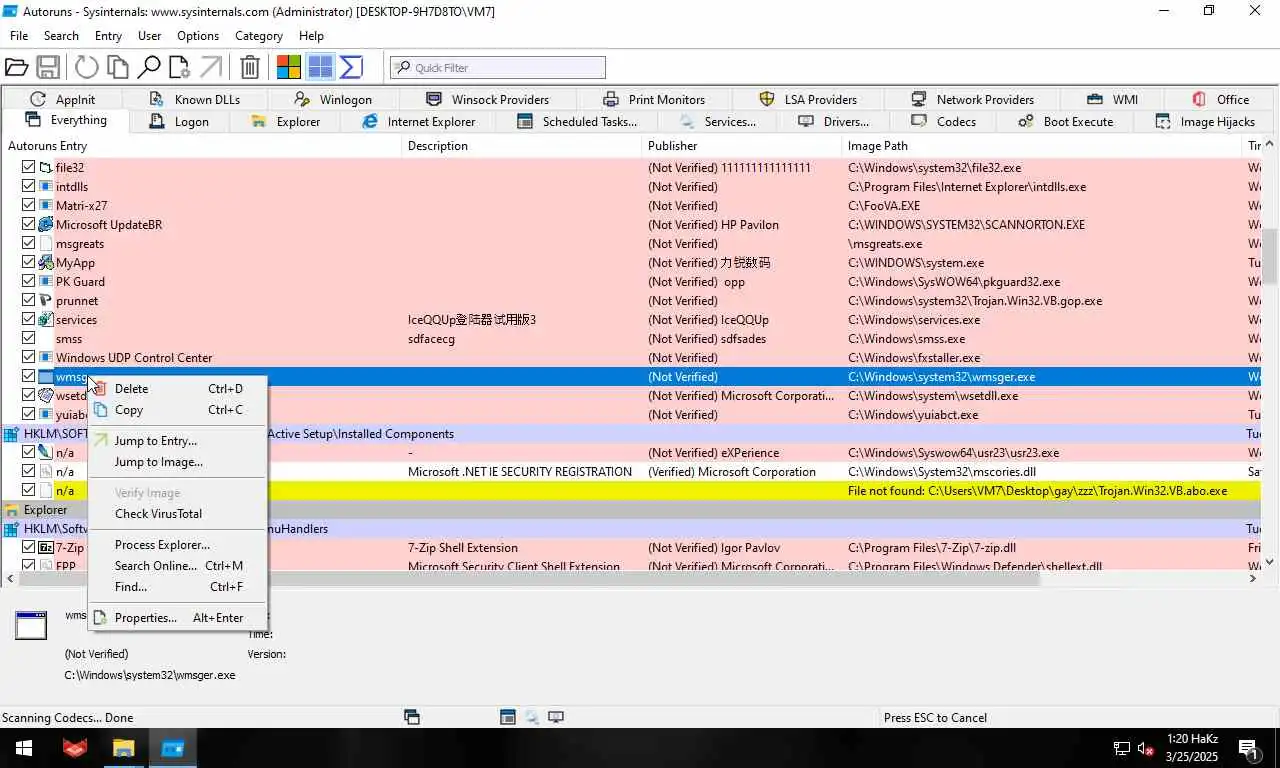Select Jump to Image... menu item
This screenshot has height=768, width=1280.
click(x=178, y=462)
